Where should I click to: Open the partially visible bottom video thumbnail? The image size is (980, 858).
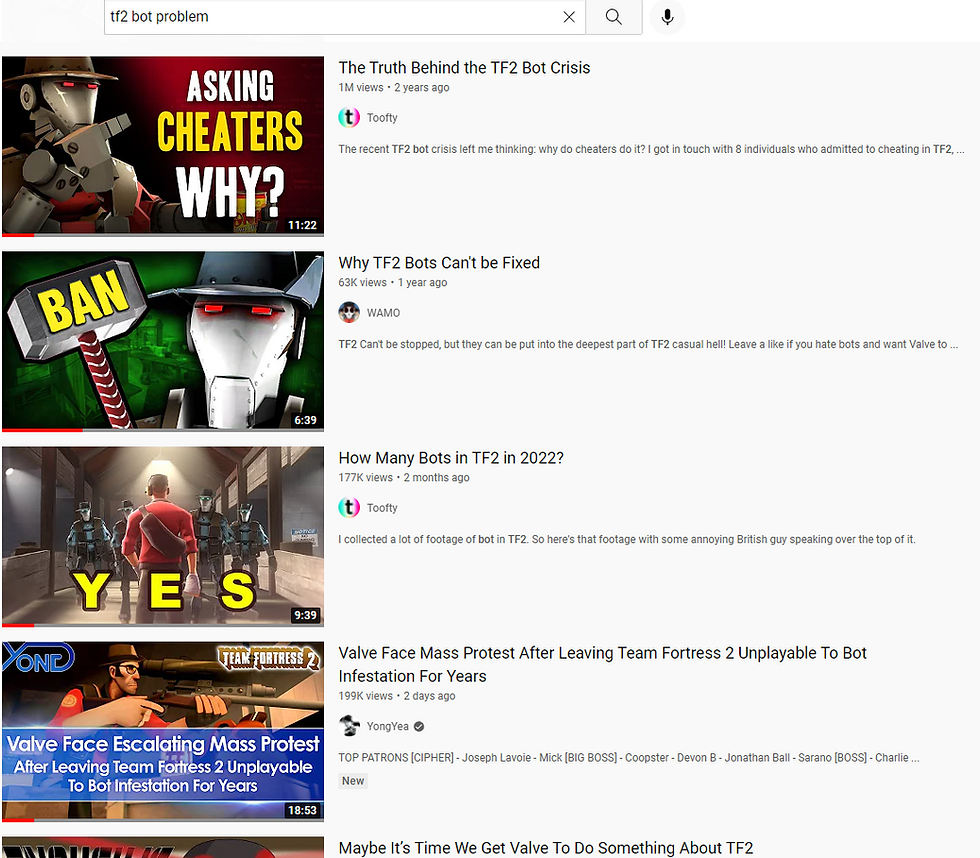(x=163, y=847)
